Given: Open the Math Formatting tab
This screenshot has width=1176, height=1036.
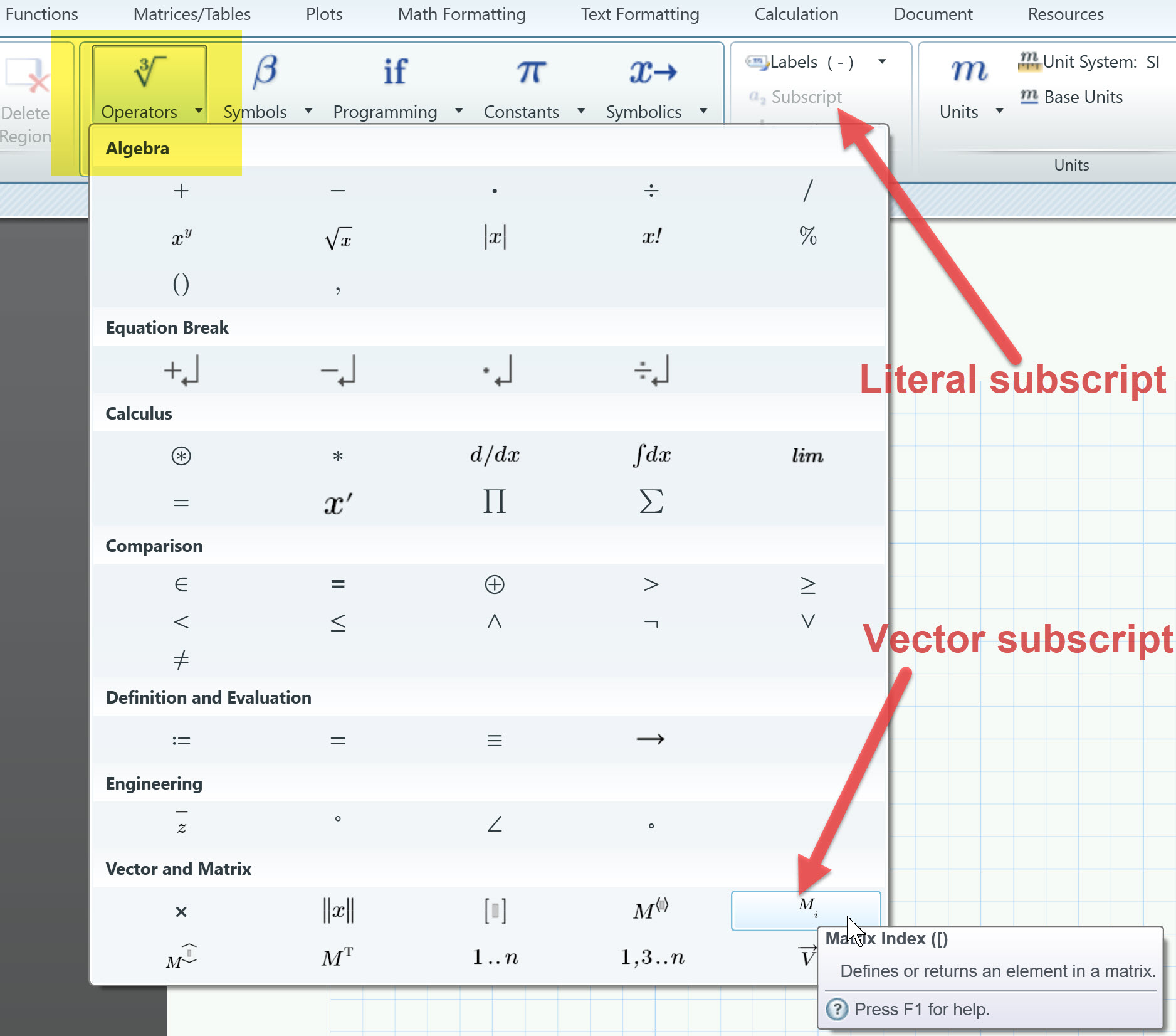Looking at the screenshot, I should [462, 14].
